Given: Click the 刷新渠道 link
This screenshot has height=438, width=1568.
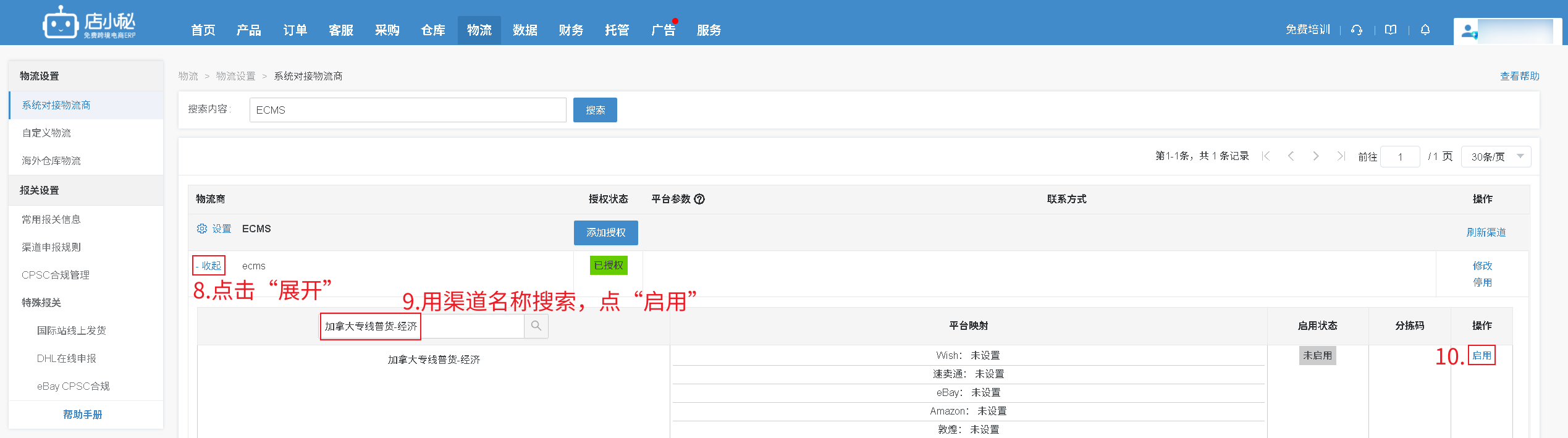Looking at the screenshot, I should 1486,232.
